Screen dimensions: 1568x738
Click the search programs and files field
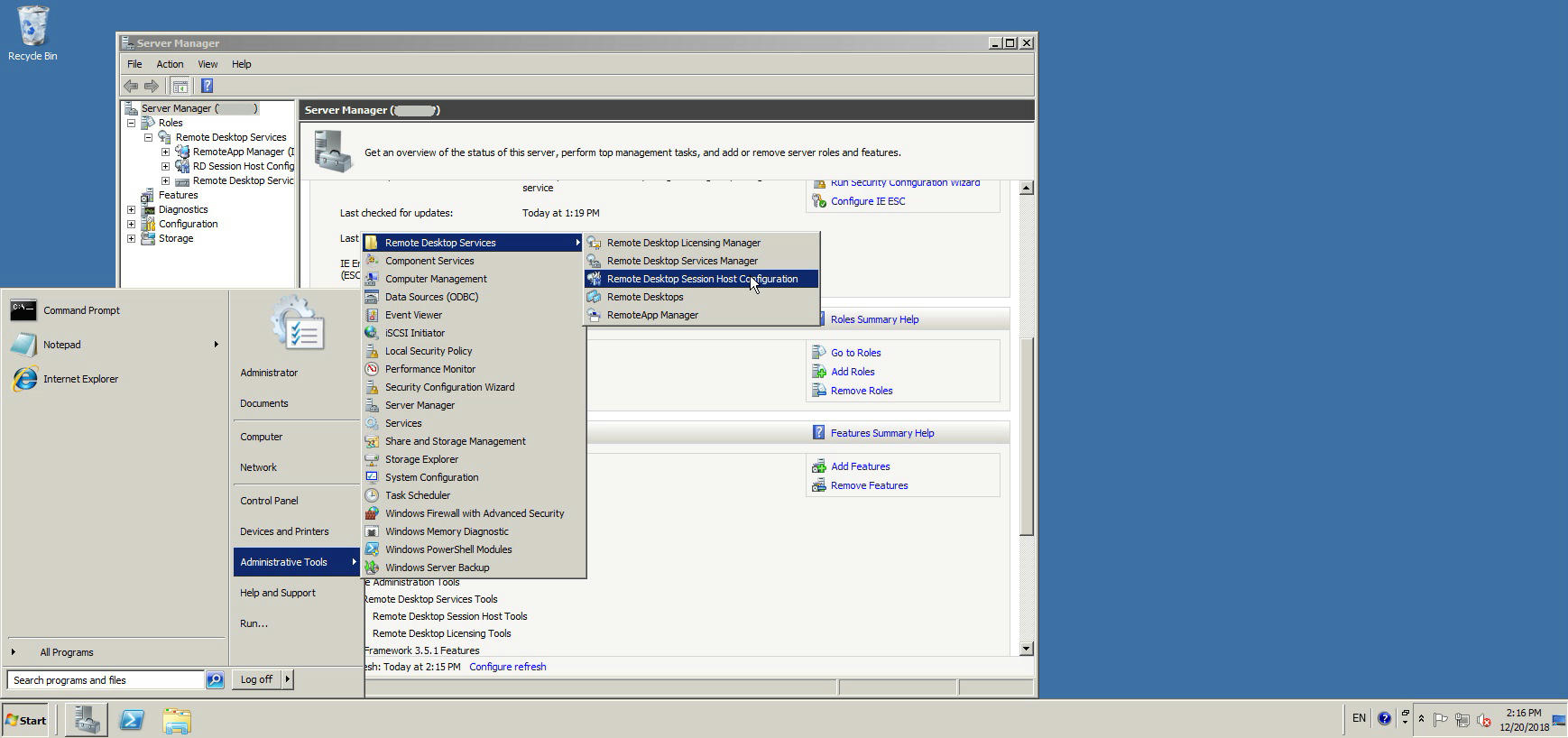coord(106,680)
